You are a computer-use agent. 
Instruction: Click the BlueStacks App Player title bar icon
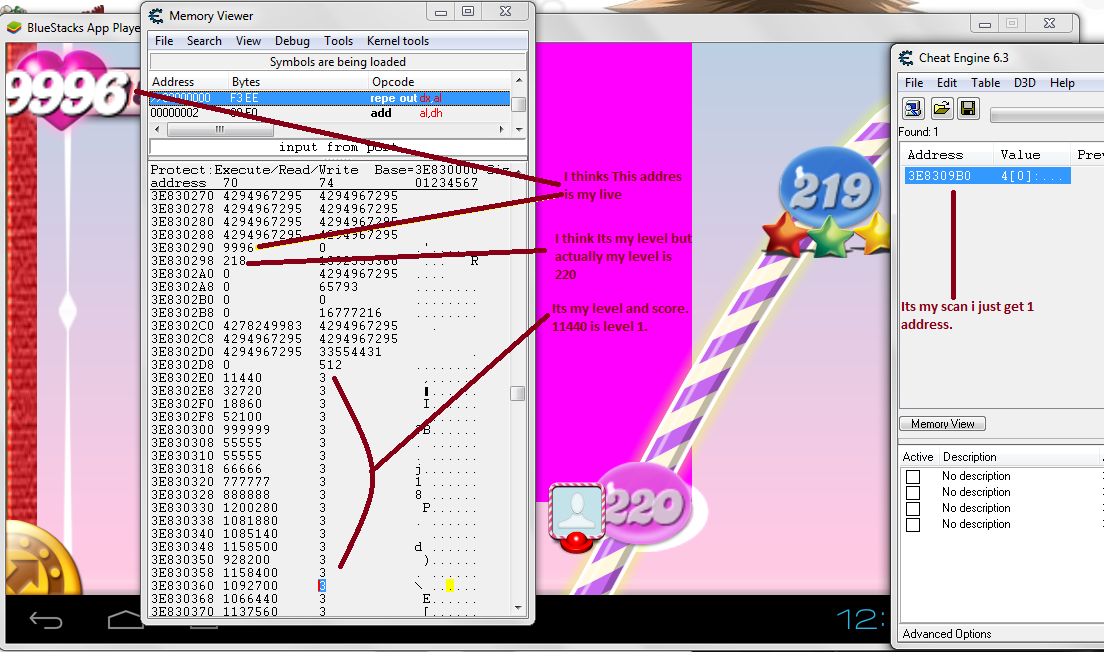(12, 28)
